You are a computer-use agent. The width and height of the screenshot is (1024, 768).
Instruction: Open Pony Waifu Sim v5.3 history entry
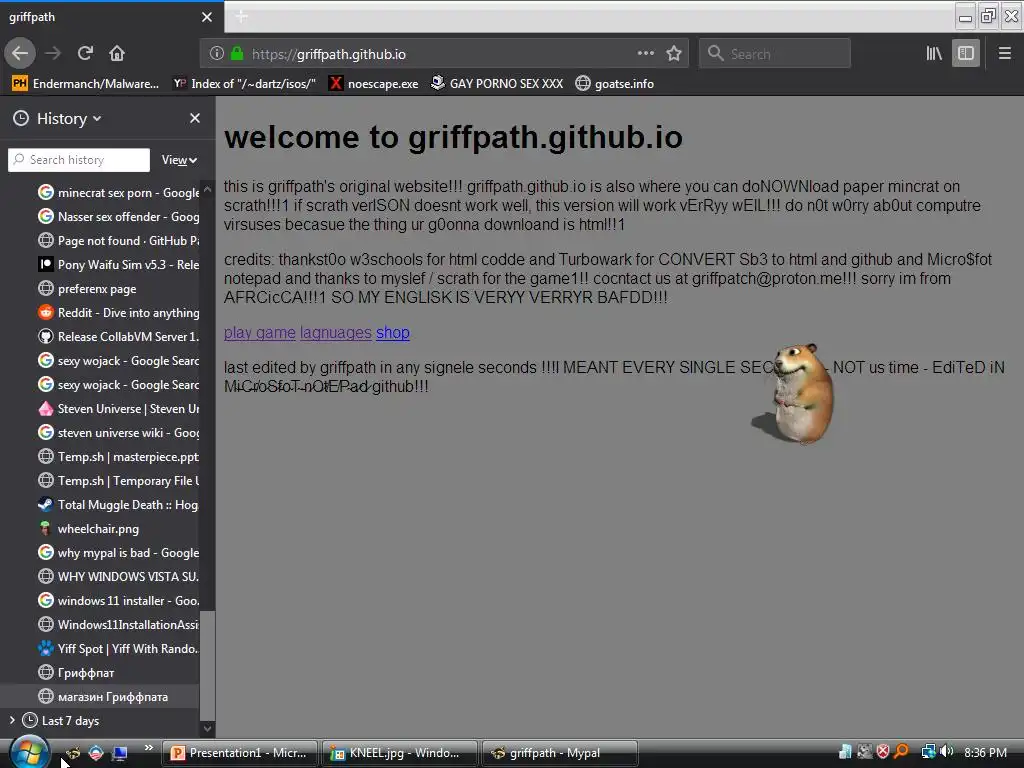[118, 264]
